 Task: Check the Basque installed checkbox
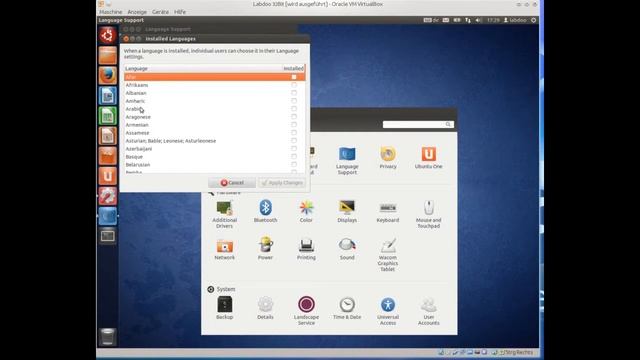coord(294,156)
